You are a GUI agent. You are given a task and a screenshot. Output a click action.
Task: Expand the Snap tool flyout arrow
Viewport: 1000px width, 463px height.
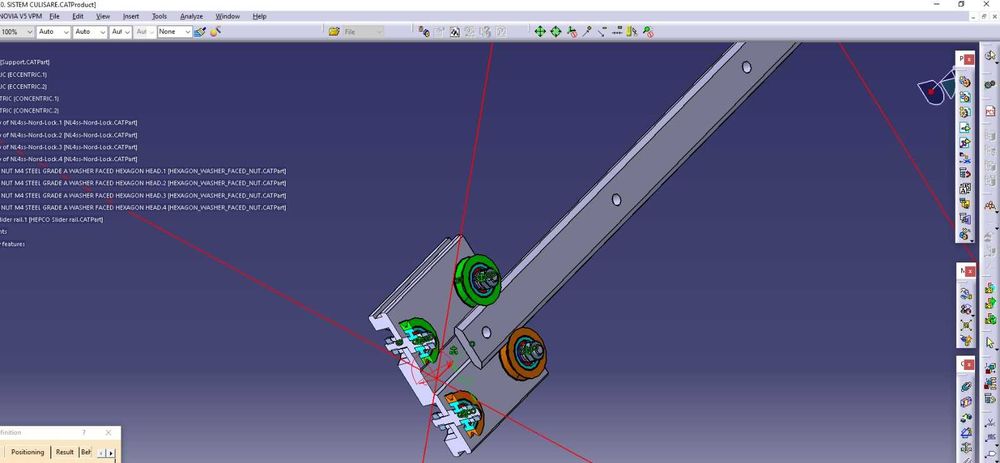click(x=973, y=315)
